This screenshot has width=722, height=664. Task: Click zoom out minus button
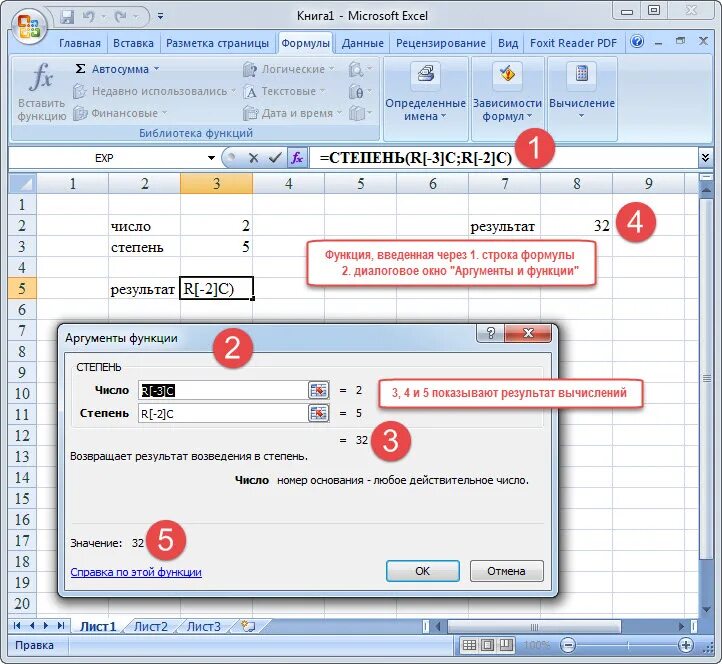pyautogui.click(x=568, y=645)
